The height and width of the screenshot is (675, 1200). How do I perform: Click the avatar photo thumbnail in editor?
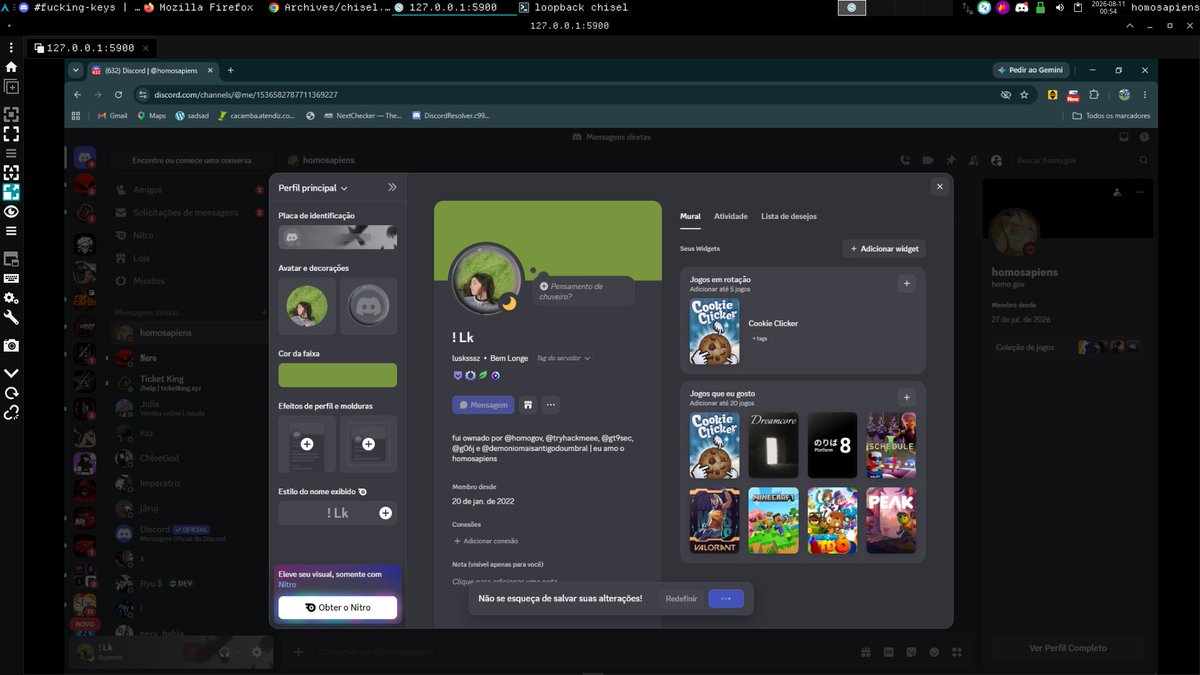click(x=307, y=306)
